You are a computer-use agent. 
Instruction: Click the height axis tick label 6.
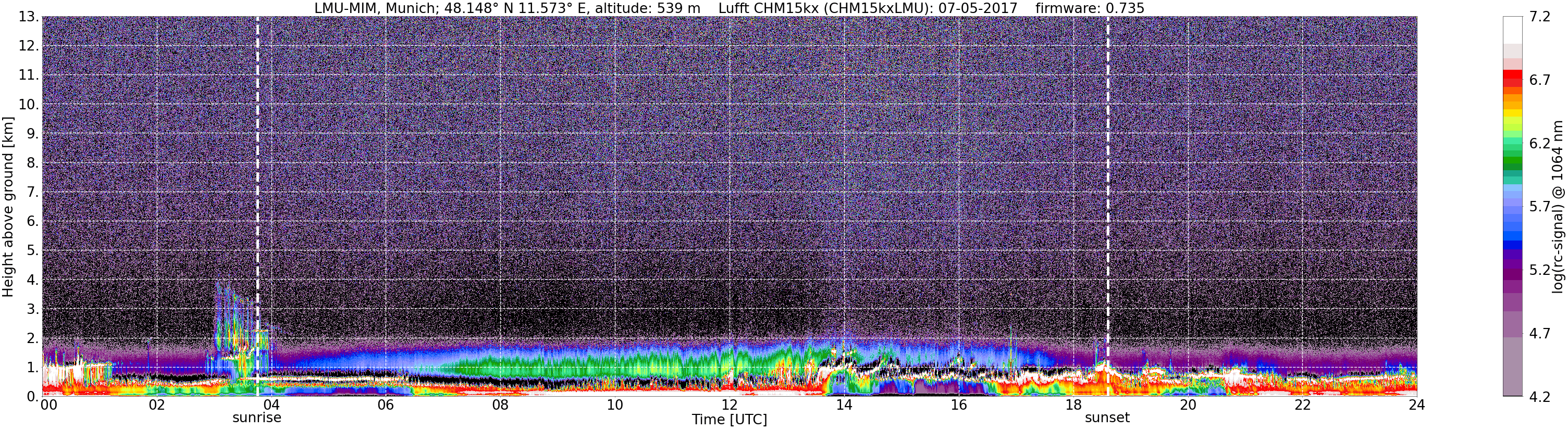[33, 221]
